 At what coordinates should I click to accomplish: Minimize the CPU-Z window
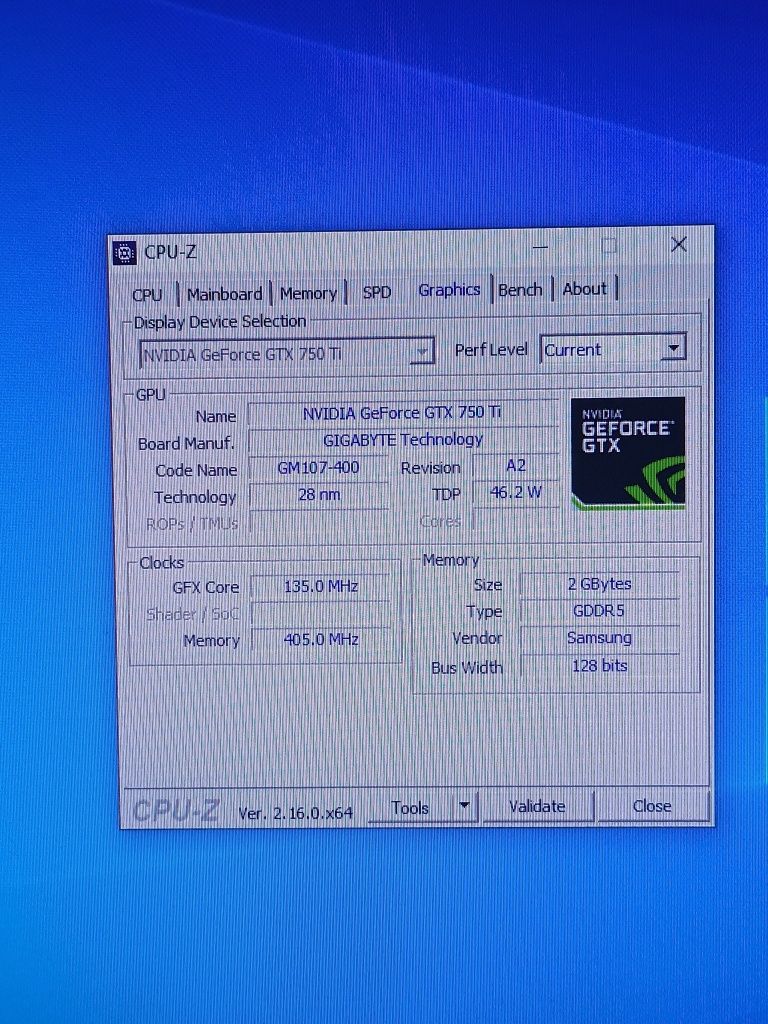click(x=540, y=248)
